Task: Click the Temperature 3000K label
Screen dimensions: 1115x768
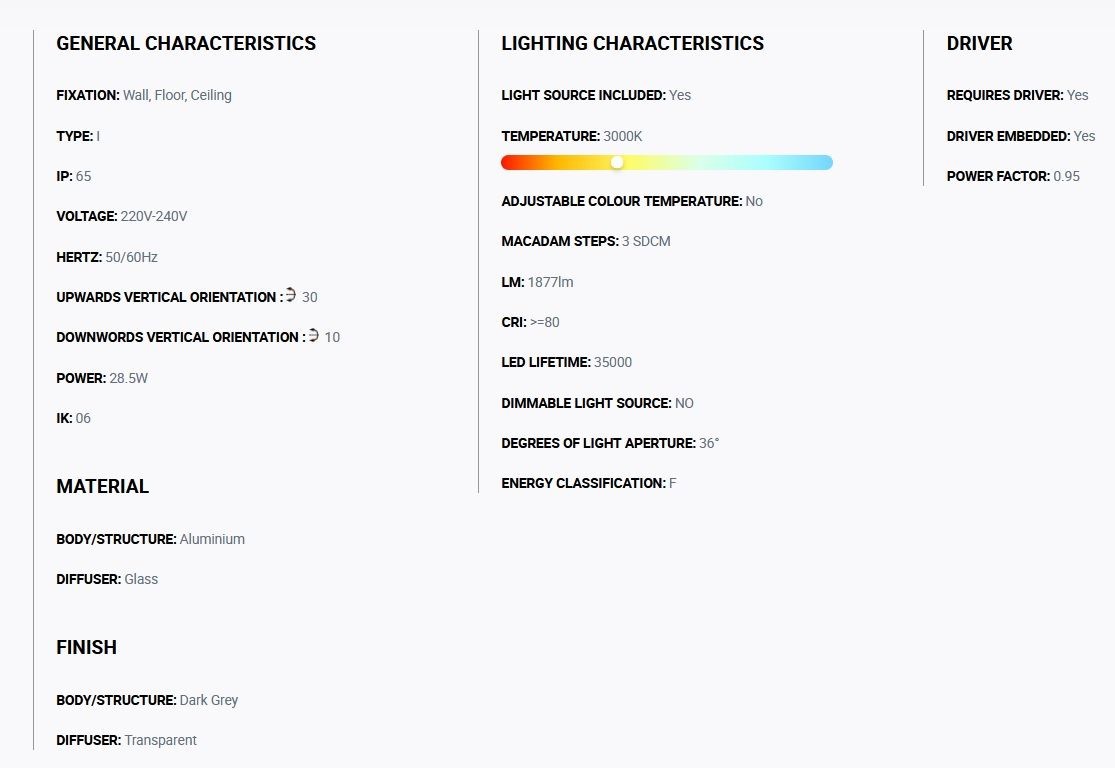Action: pyautogui.click(x=572, y=136)
